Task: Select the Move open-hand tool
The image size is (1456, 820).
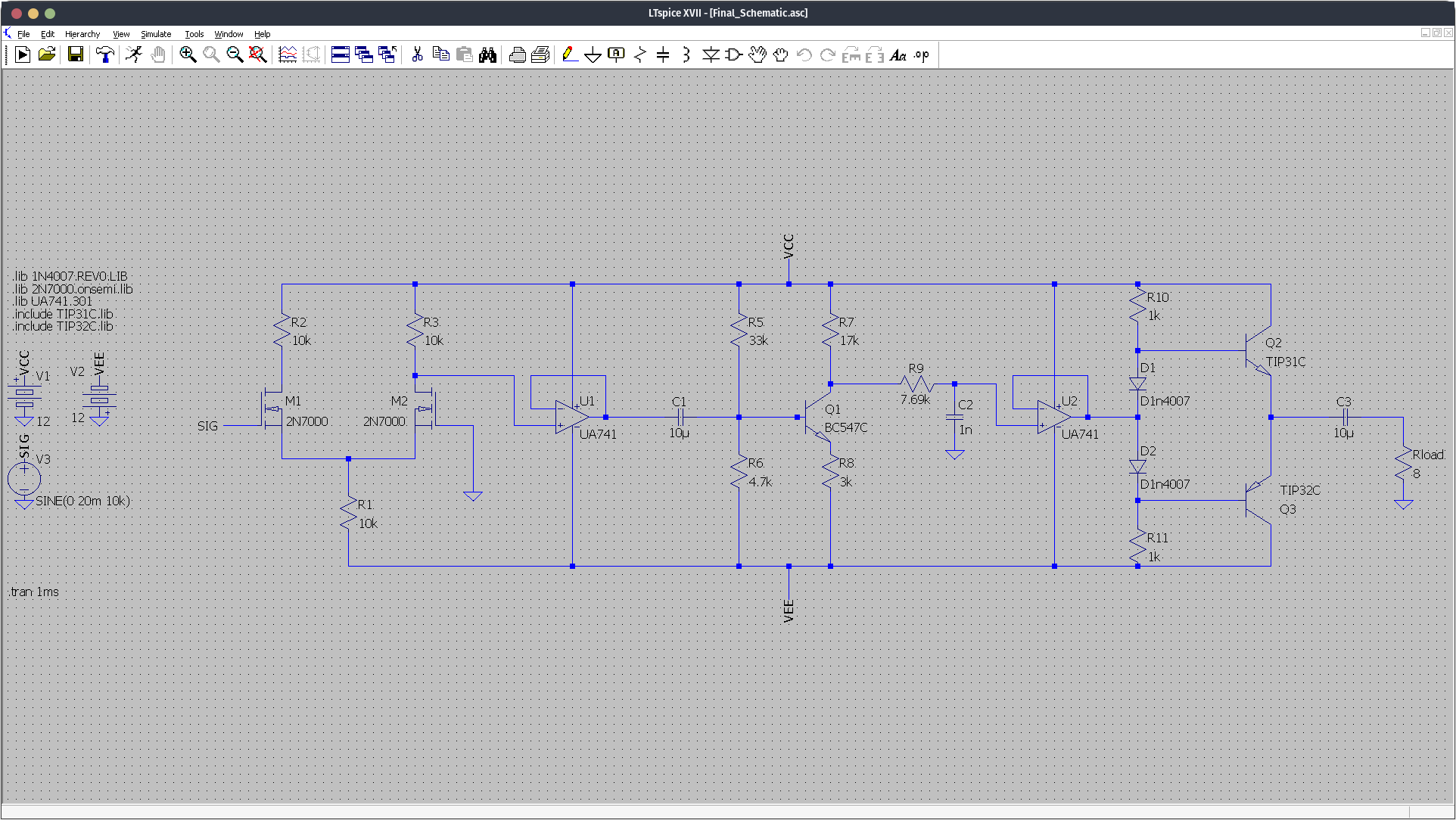Action: coord(758,54)
